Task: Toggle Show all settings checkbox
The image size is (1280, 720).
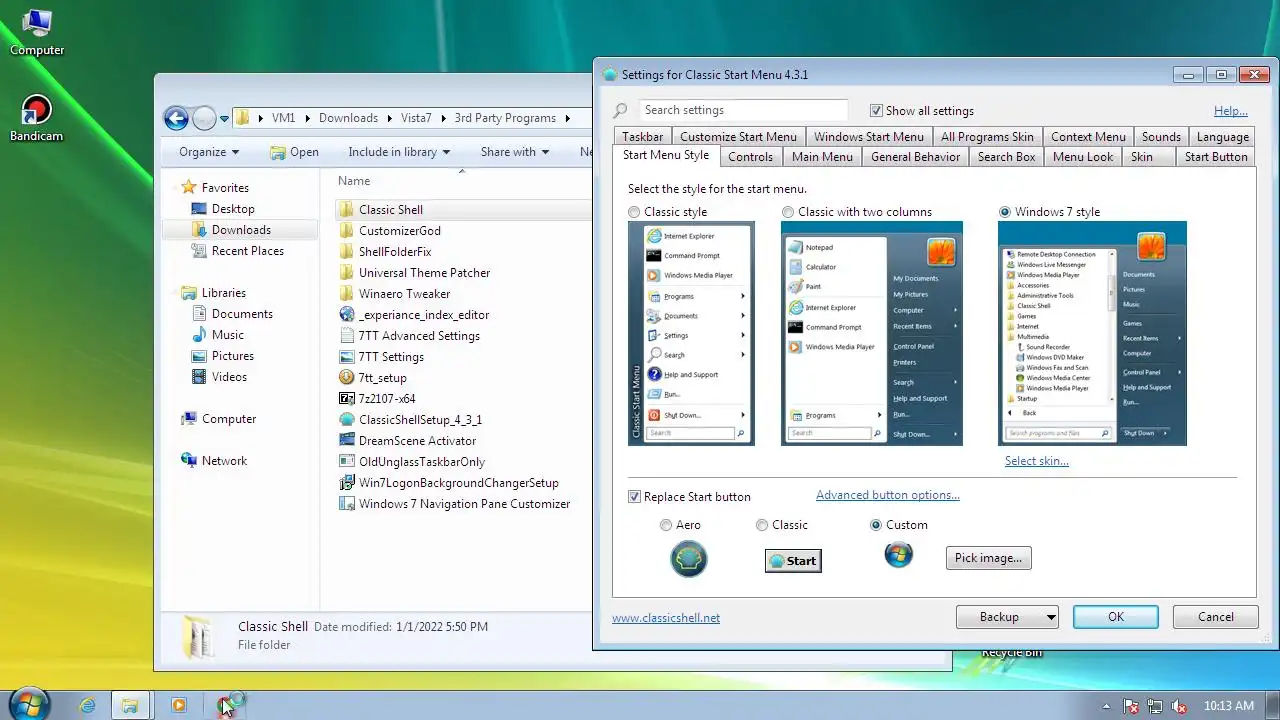Action: [x=876, y=111]
